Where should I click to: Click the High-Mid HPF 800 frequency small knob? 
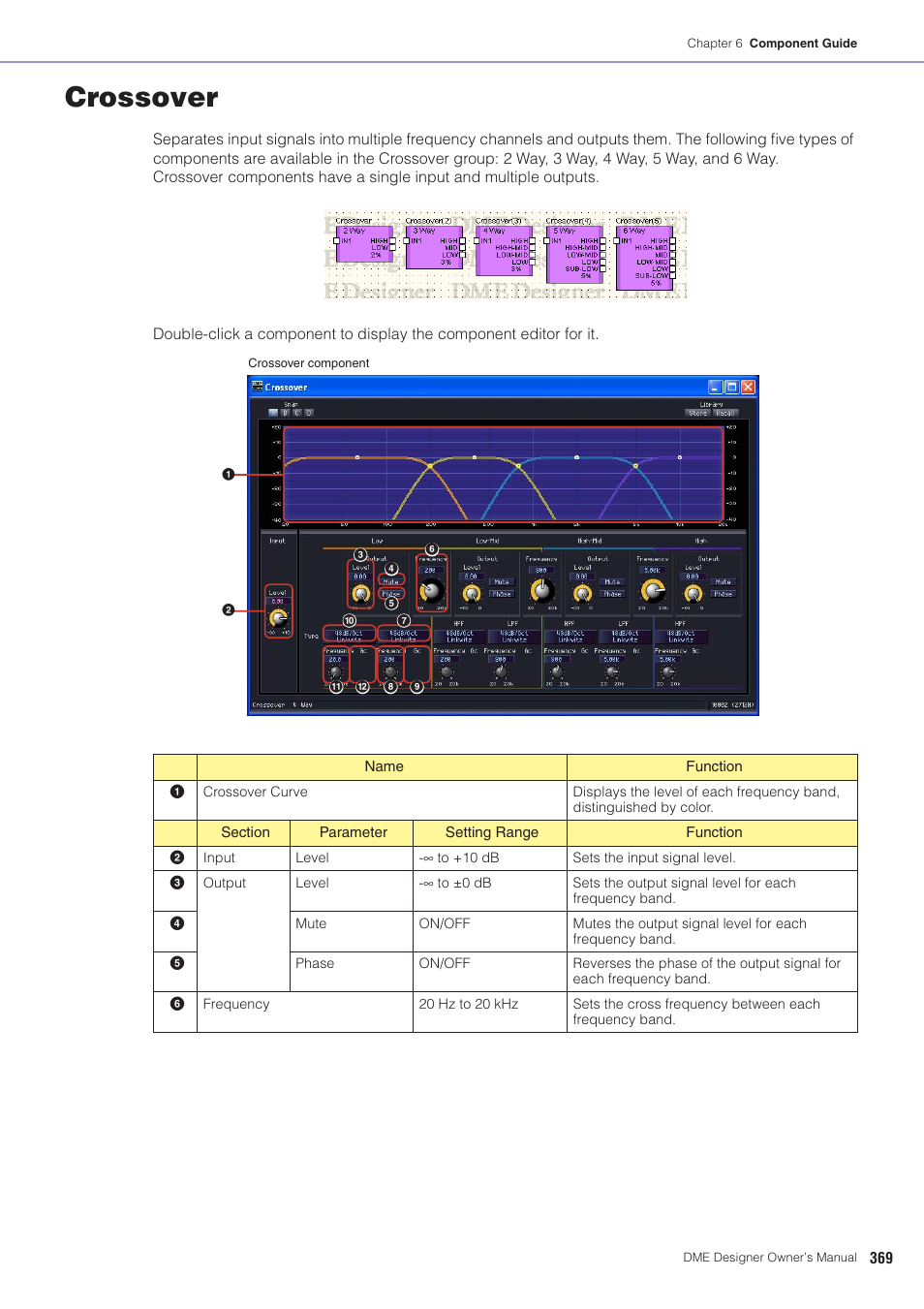[x=557, y=671]
